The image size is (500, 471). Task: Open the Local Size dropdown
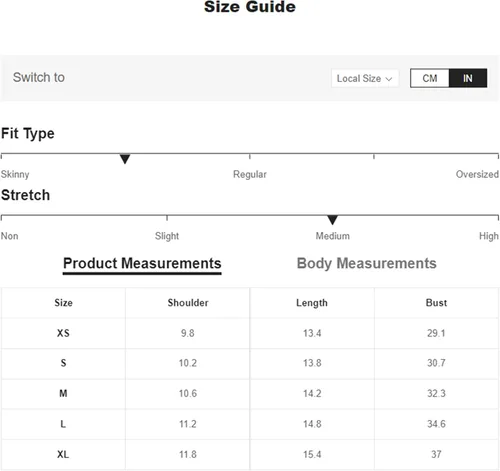pyautogui.click(x=365, y=78)
